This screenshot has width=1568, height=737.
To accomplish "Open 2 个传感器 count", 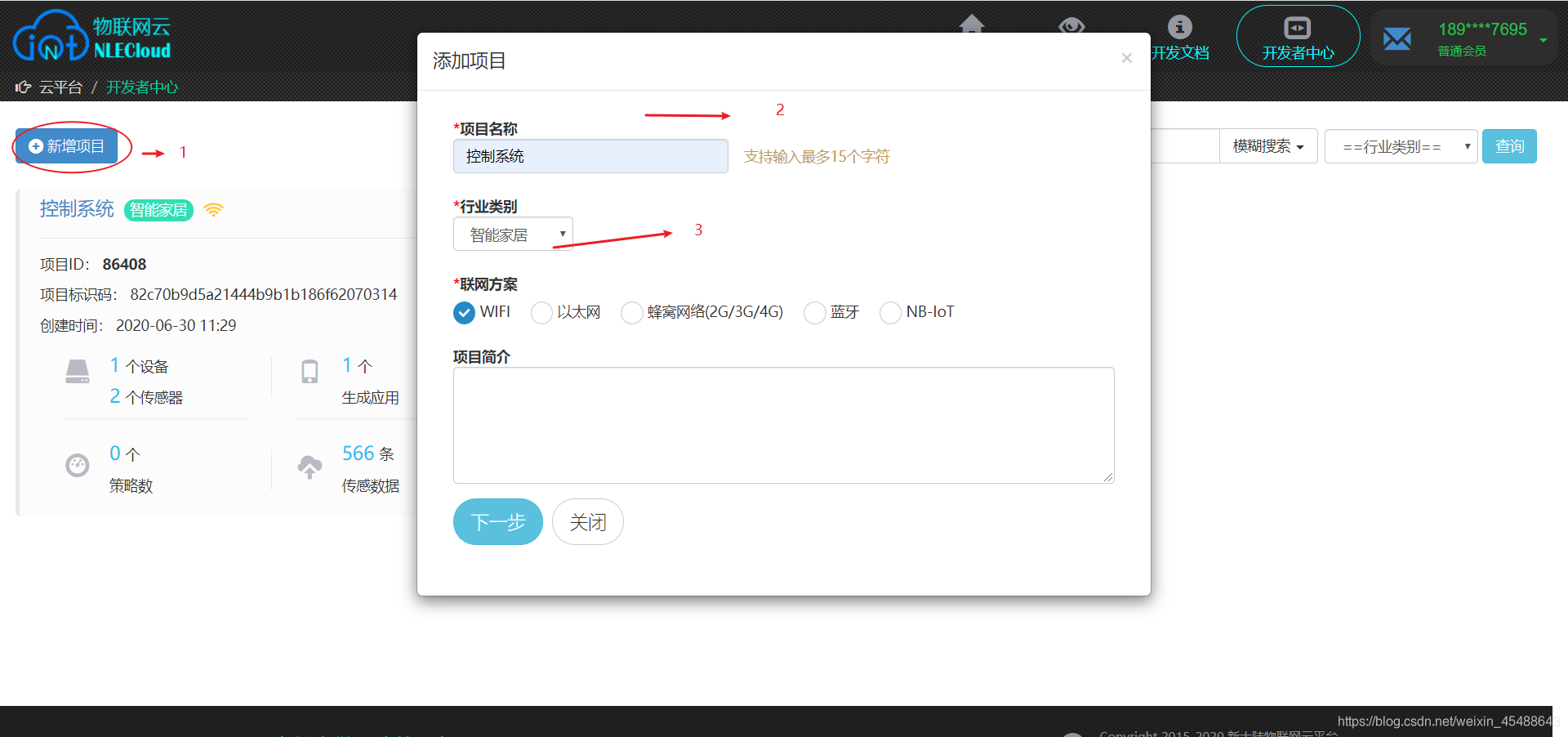I will point(146,397).
